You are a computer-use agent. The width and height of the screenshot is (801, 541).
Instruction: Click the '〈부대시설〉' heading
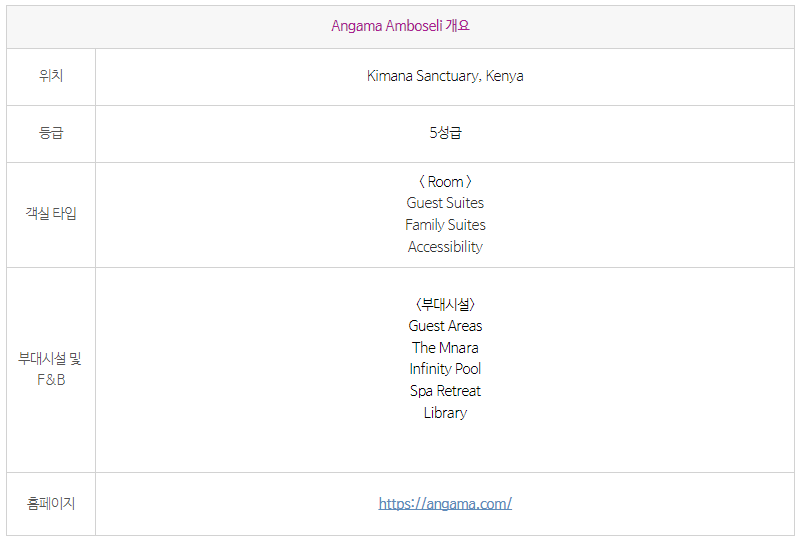click(445, 304)
